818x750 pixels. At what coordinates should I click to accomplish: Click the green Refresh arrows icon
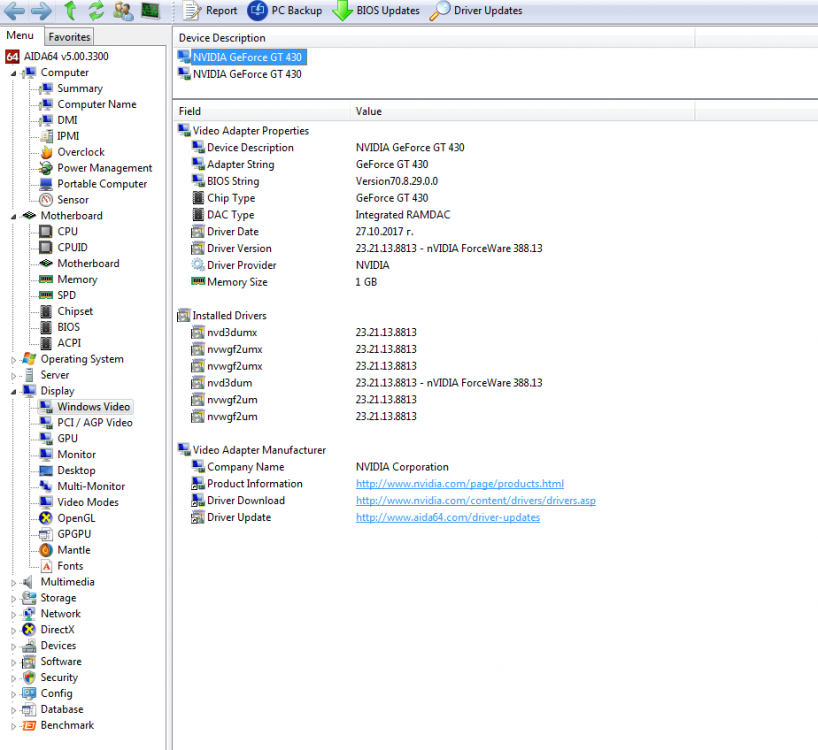pyautogui.click(x=96, y=10)
